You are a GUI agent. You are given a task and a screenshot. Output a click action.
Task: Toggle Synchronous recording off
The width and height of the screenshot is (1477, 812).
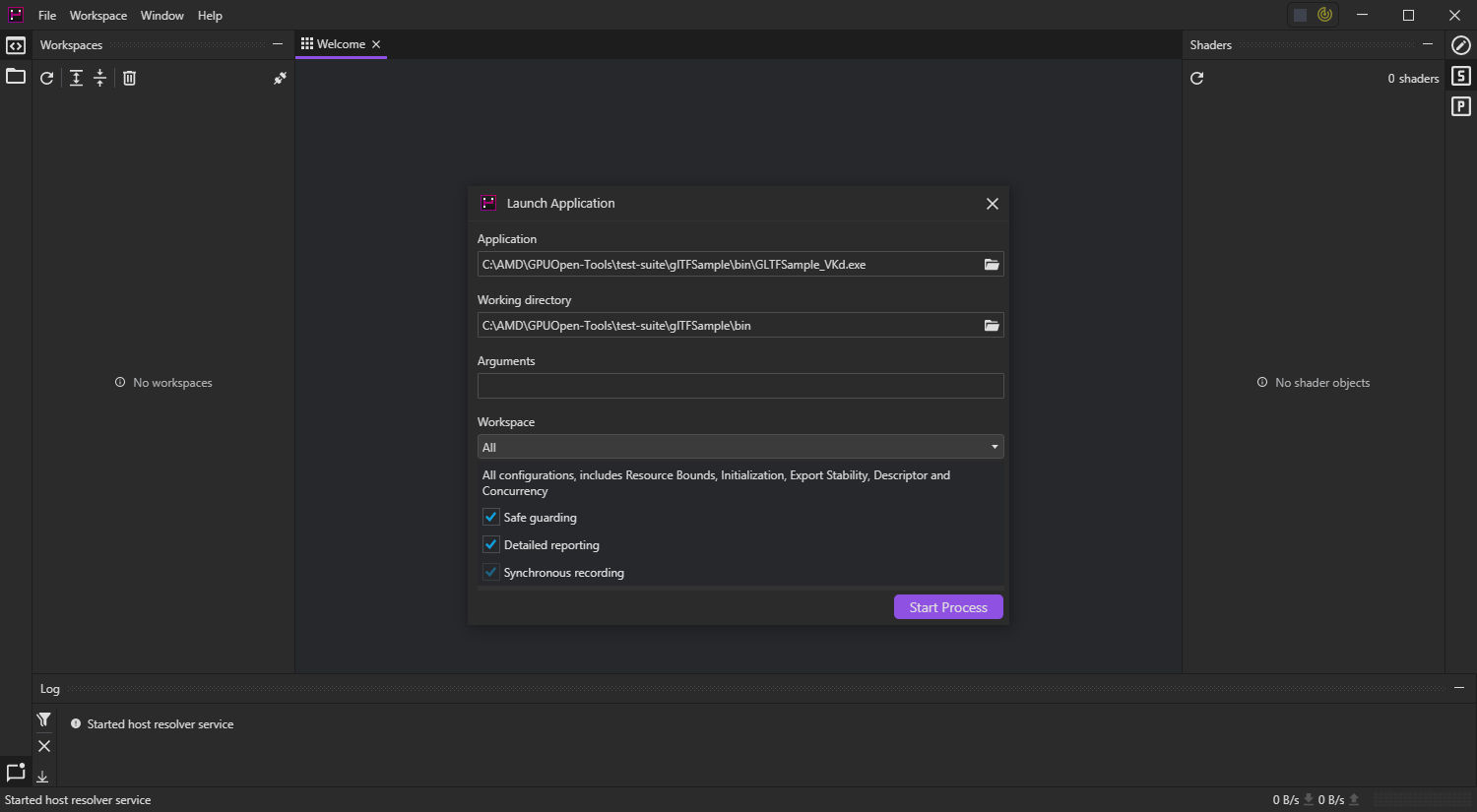[490, 572]
